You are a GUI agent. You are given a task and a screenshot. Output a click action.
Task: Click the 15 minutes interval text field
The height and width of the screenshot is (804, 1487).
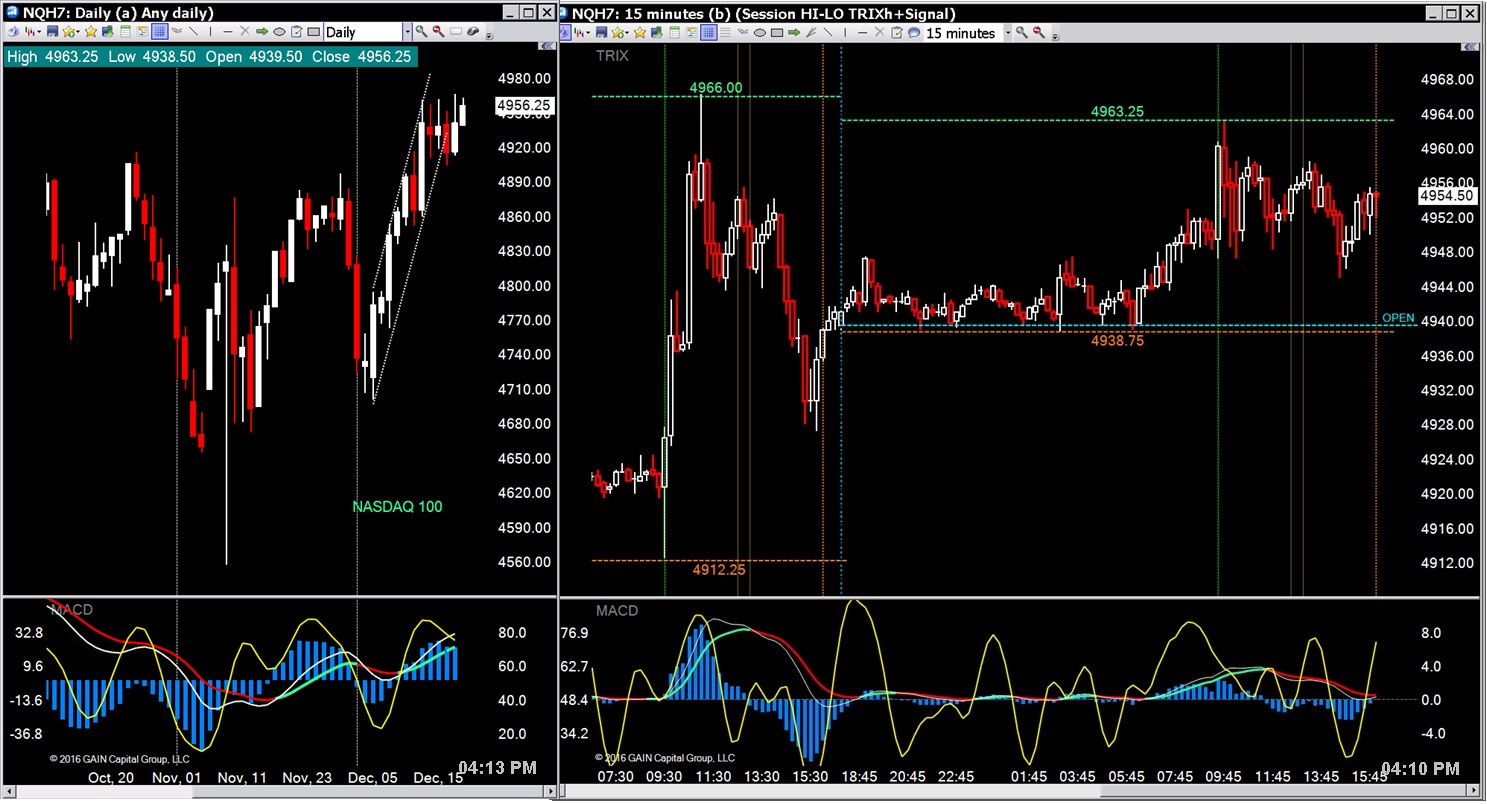(962, 33)
